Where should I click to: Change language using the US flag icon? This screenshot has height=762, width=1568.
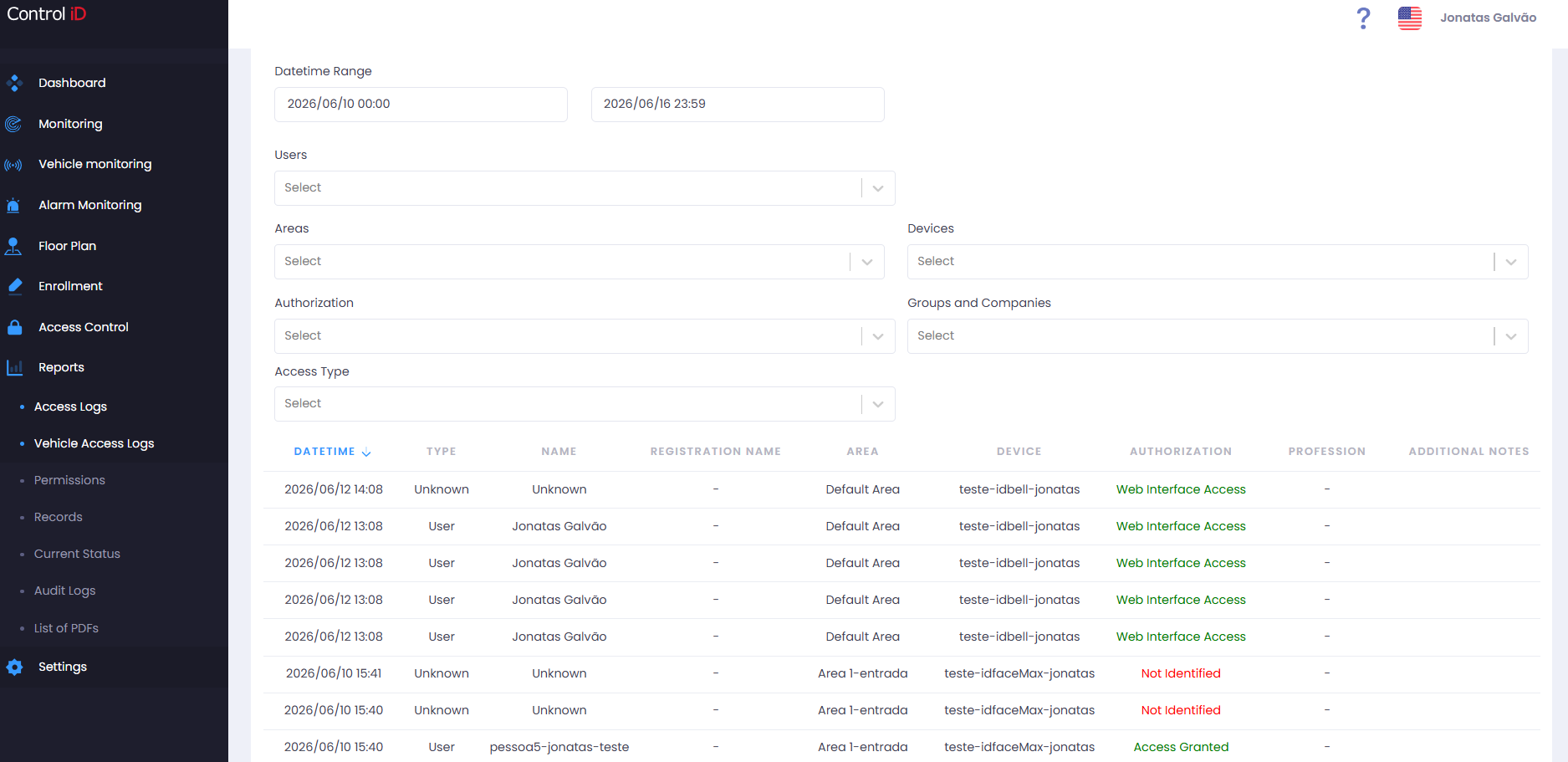[1410, 18]
